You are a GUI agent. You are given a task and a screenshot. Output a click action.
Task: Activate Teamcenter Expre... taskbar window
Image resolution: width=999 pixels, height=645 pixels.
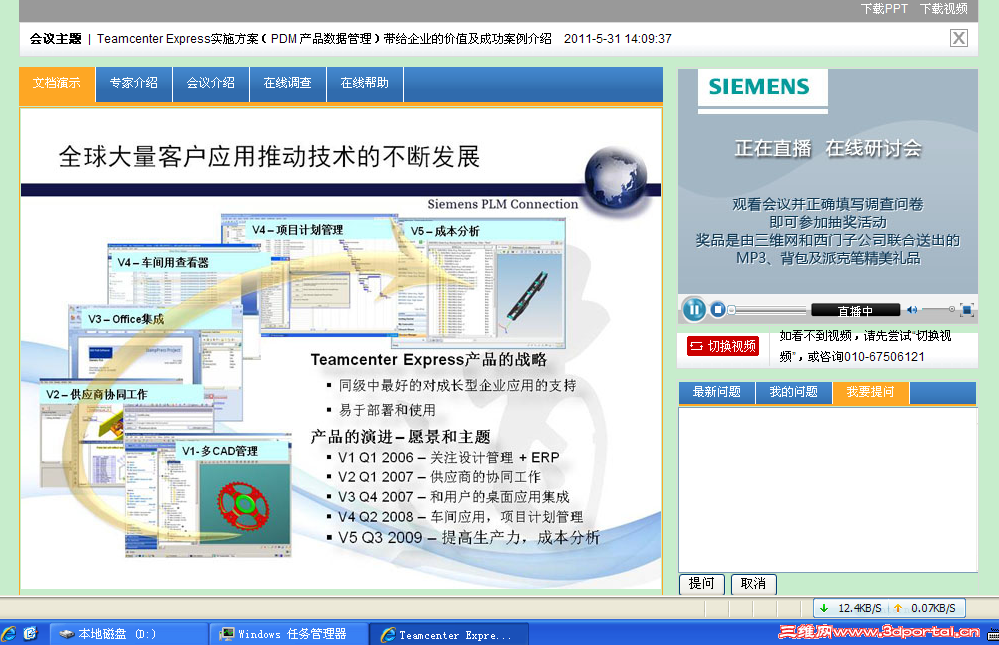pos(449,635)
